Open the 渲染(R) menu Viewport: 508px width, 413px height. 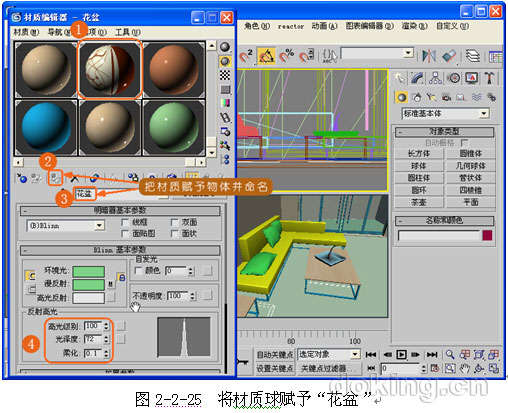coord(415,26)
